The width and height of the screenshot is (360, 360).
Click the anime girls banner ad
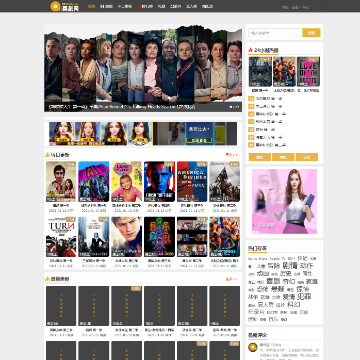101,134
